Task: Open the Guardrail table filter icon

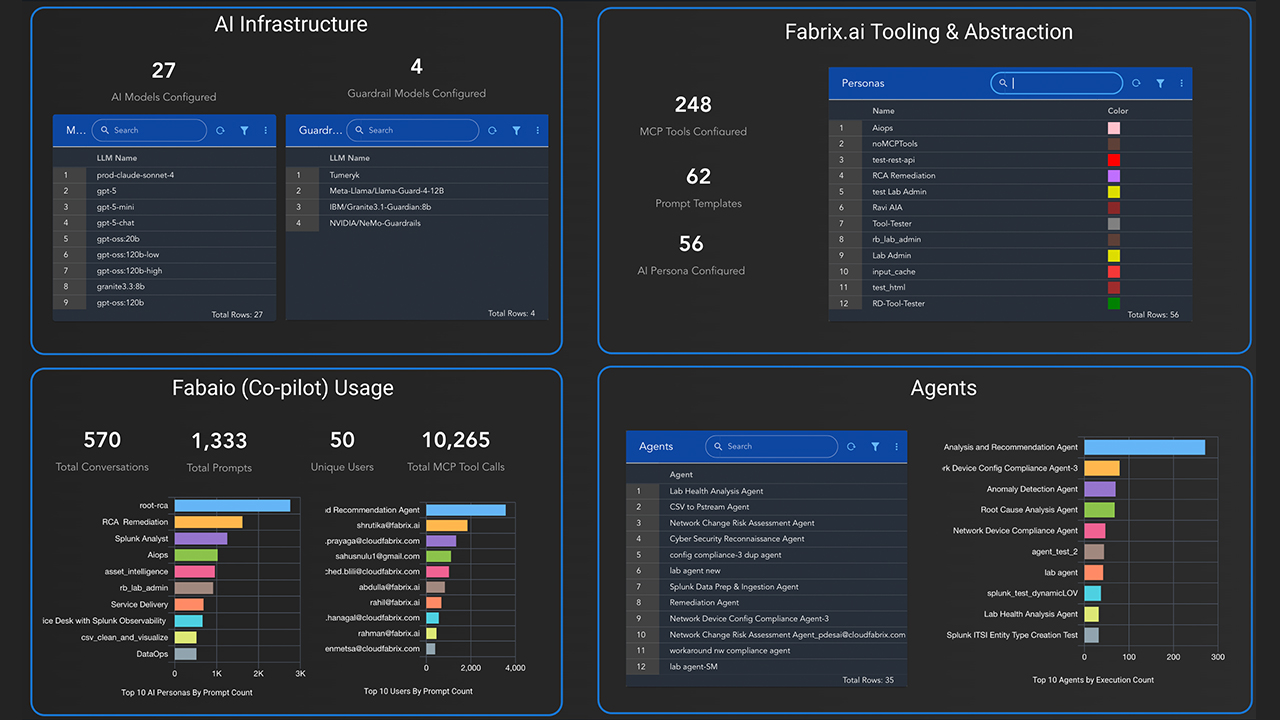Action: tap(516, 130)
